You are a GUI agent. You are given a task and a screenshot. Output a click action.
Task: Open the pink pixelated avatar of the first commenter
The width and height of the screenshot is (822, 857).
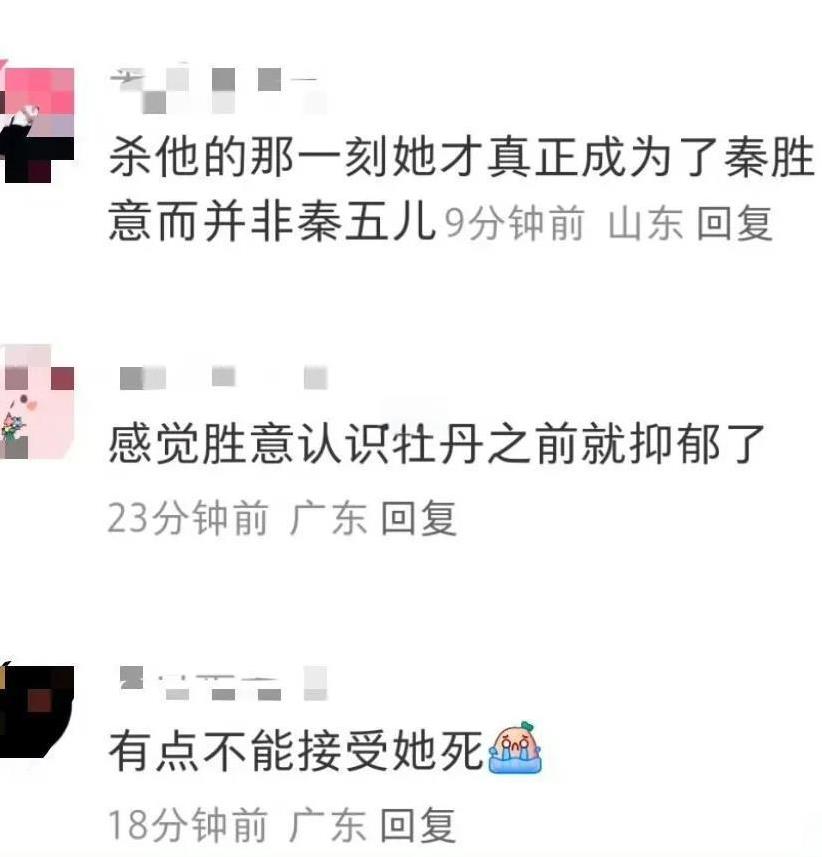click(37, 125)
